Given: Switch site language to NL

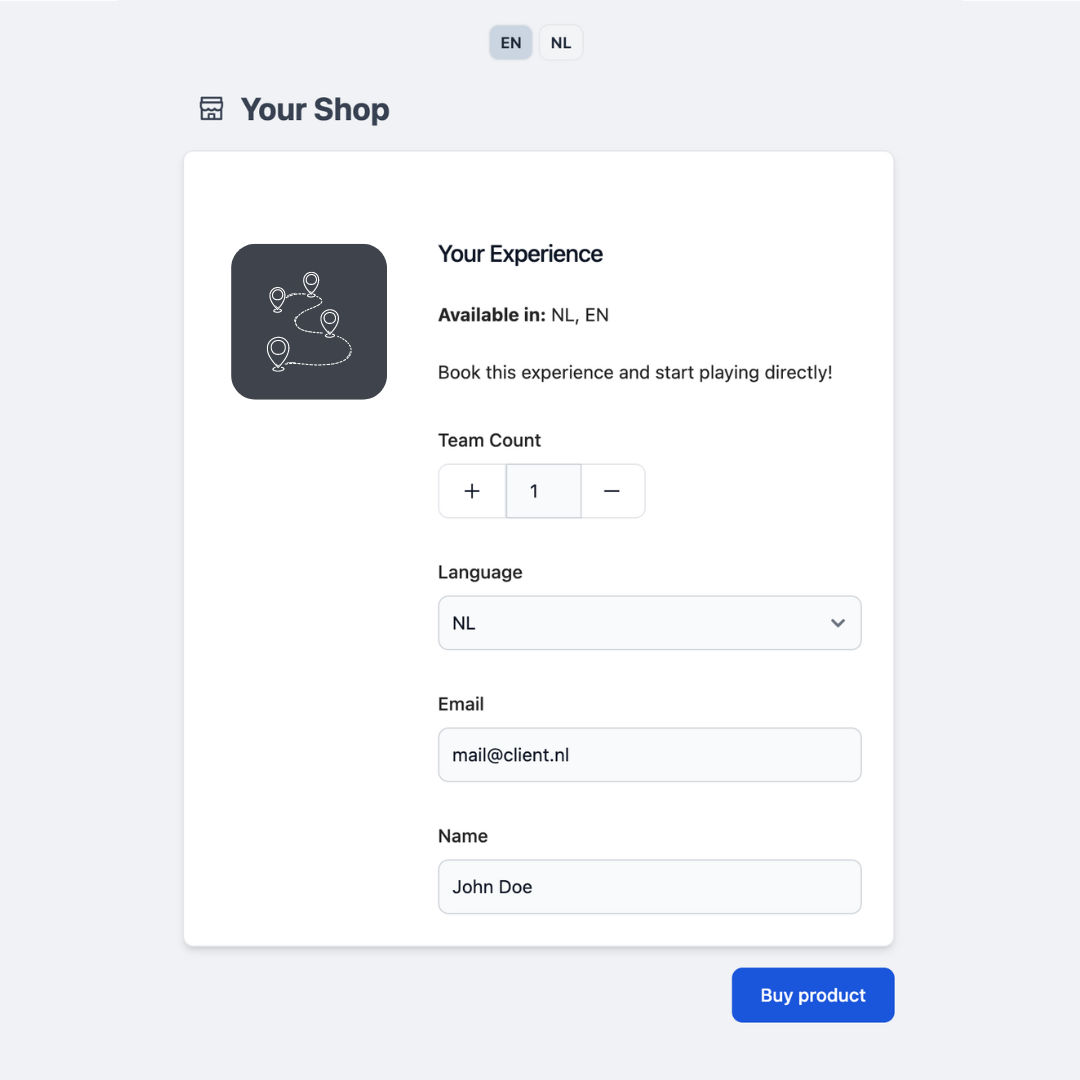Looking at the screenshot, I should pos(561,43).
